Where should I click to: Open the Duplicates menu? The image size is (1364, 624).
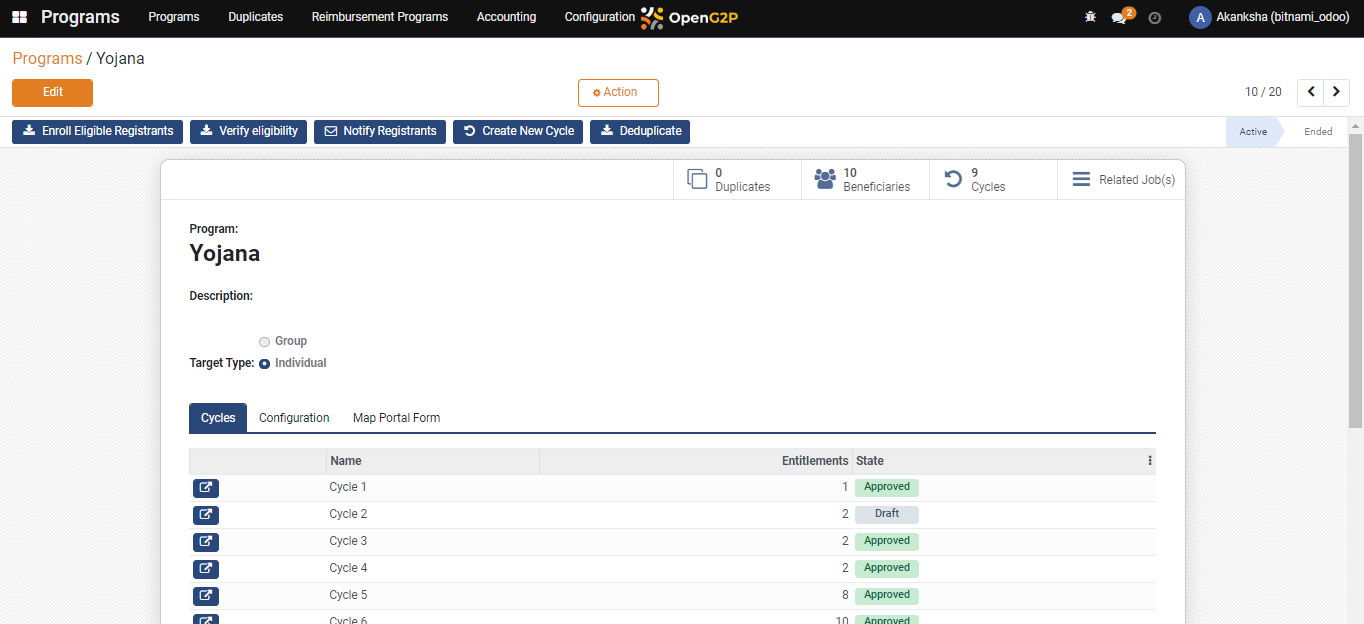click(x=255, y=17)
